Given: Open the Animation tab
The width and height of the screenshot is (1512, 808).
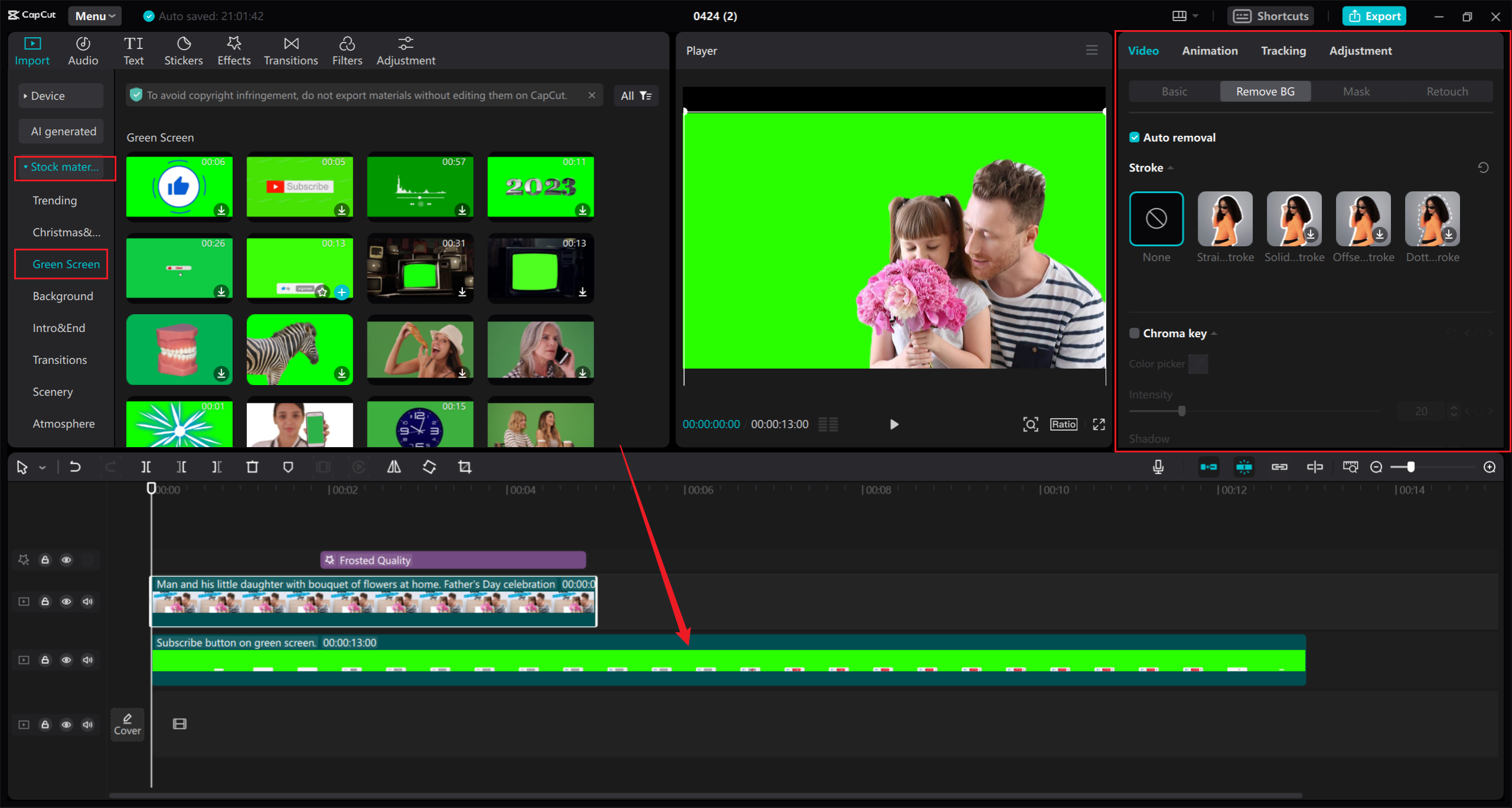Looking at the screenshot, I should point(1210,50).
